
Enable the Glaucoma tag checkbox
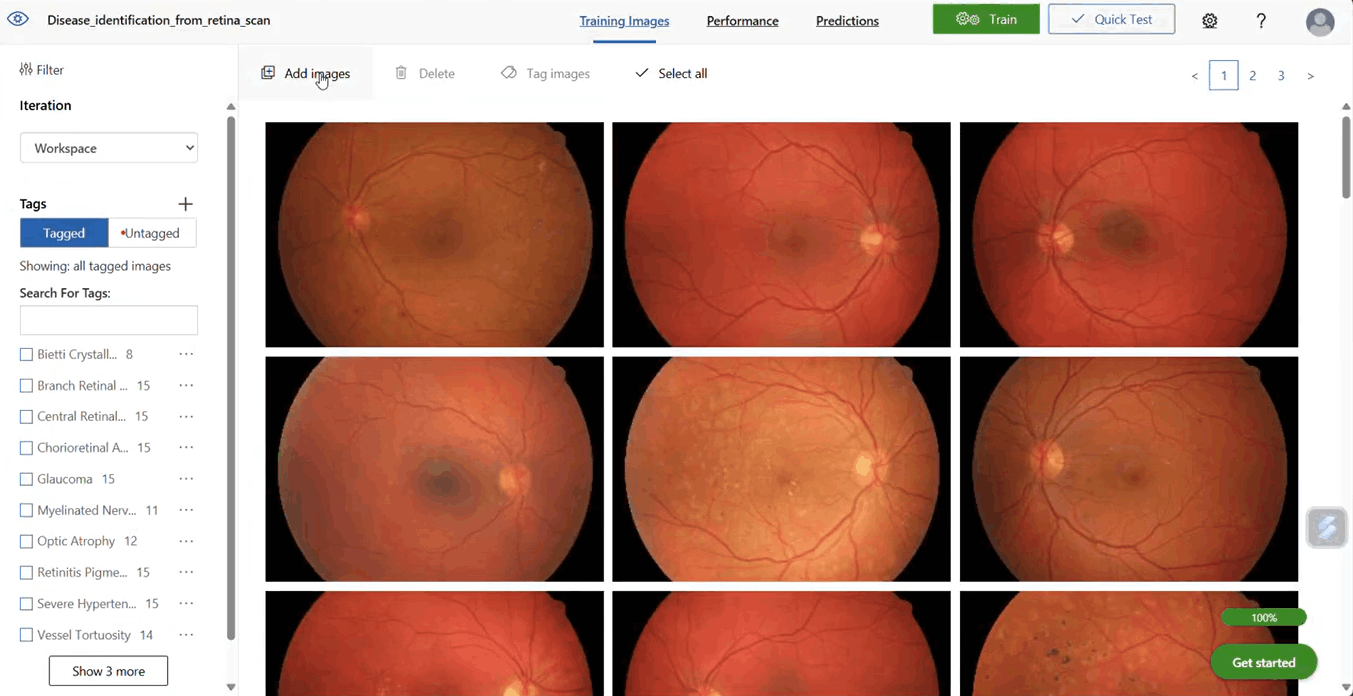(26, 480)
